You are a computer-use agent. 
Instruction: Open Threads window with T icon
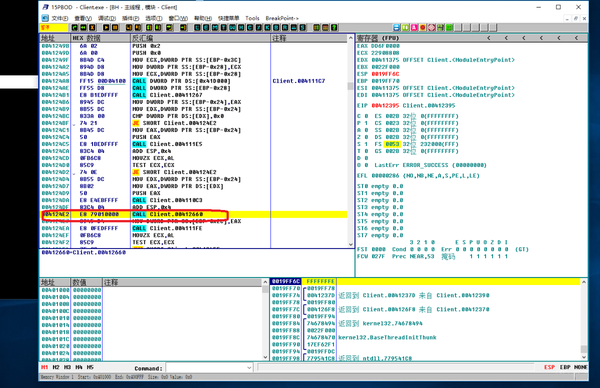(223, 28)
